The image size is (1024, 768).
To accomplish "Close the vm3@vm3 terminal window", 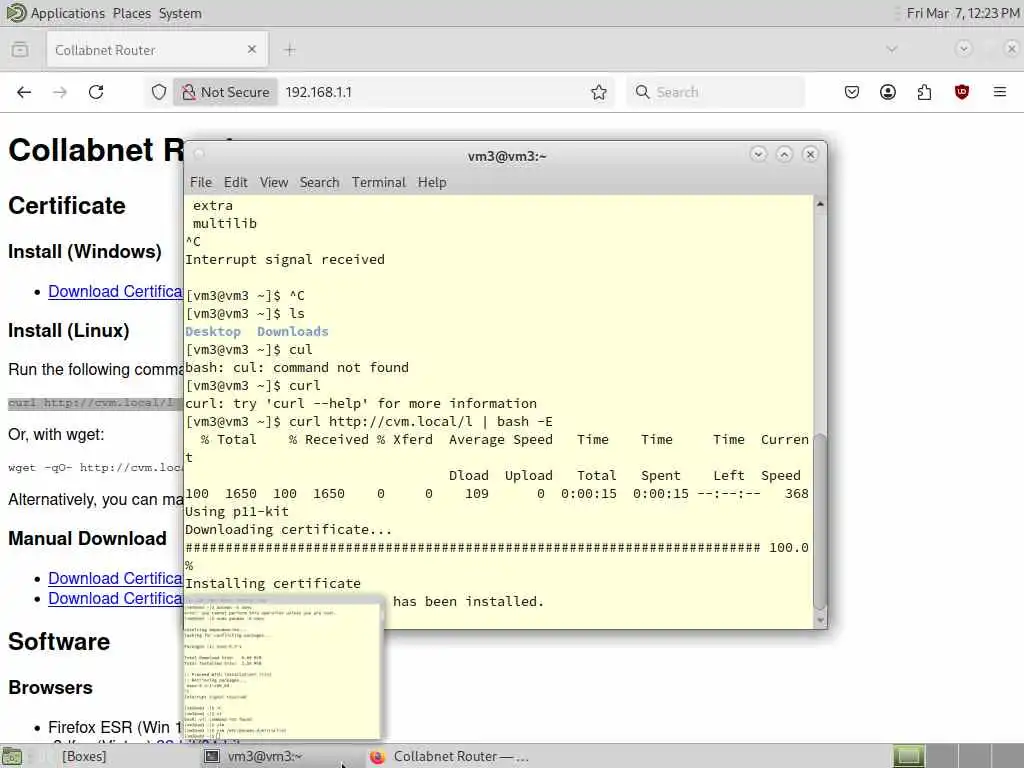I will (x=810, y=154).
